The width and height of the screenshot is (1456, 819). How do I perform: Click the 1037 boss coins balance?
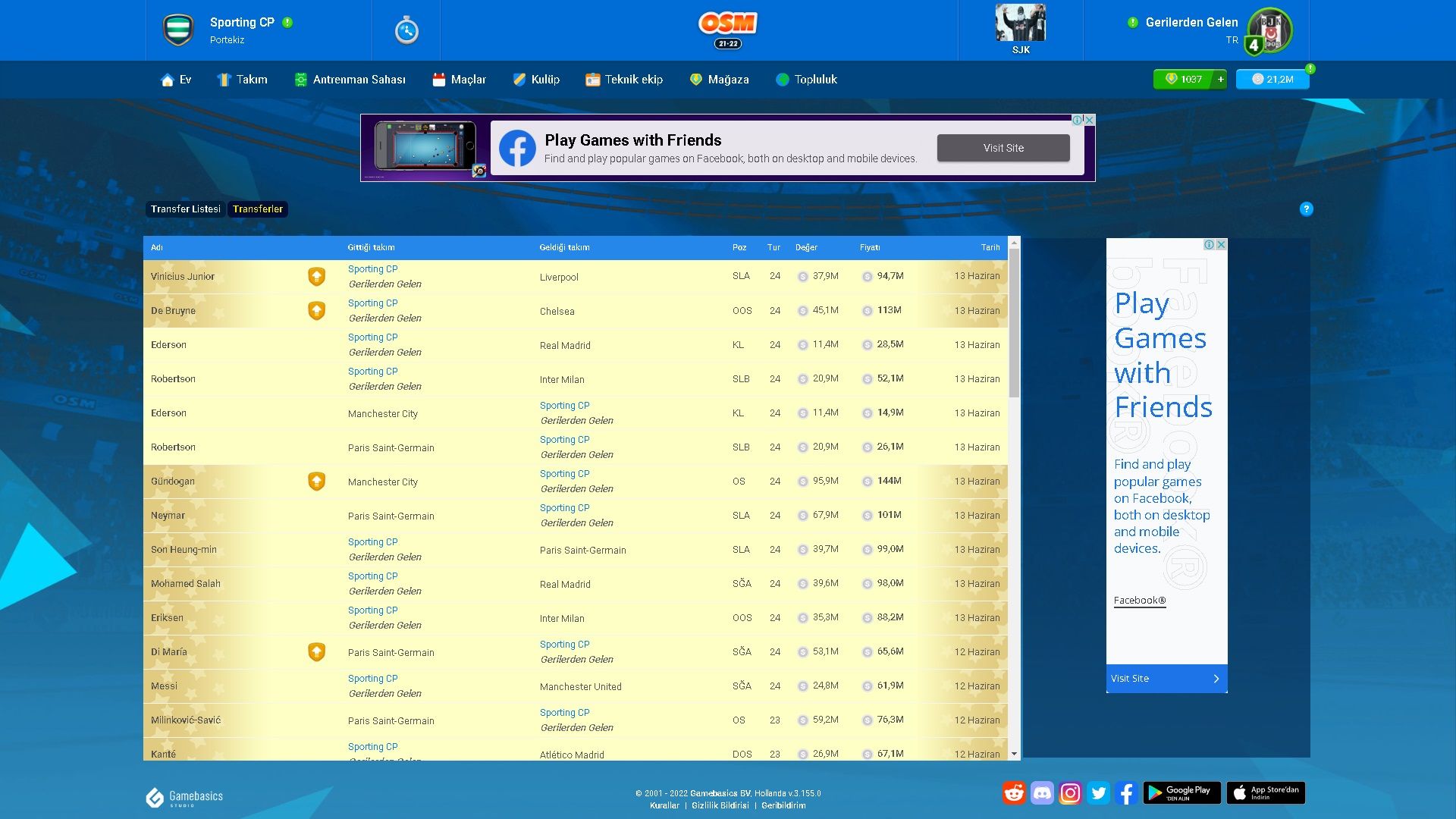click(1183, 79)
